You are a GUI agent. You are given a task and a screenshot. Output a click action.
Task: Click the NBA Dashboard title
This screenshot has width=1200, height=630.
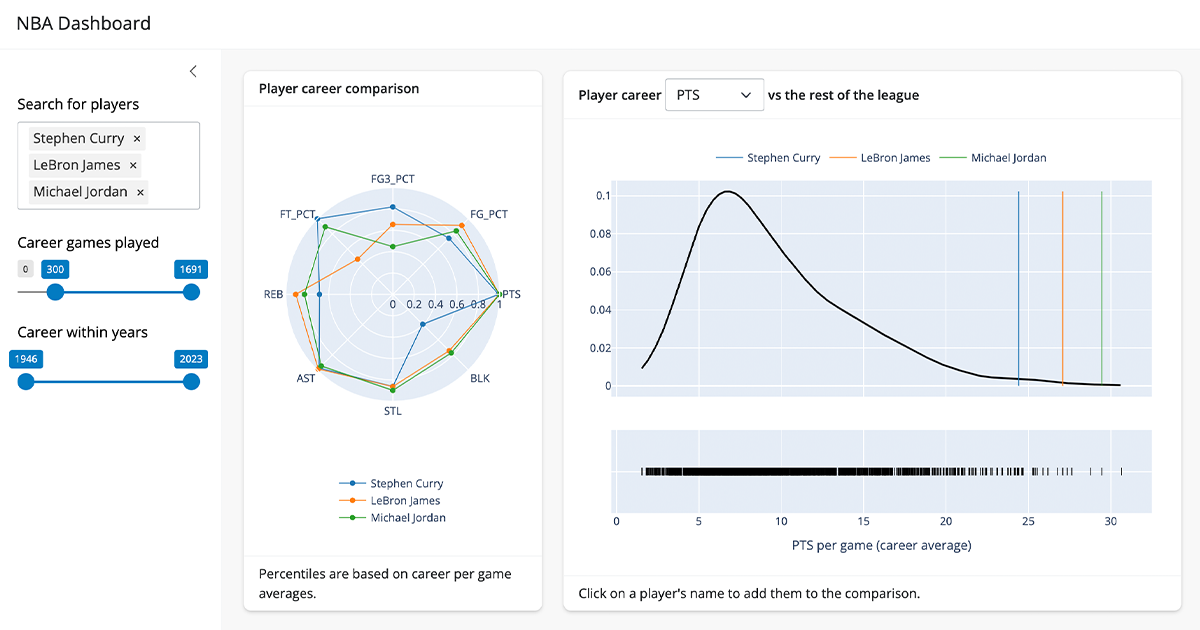pos(84,23)
